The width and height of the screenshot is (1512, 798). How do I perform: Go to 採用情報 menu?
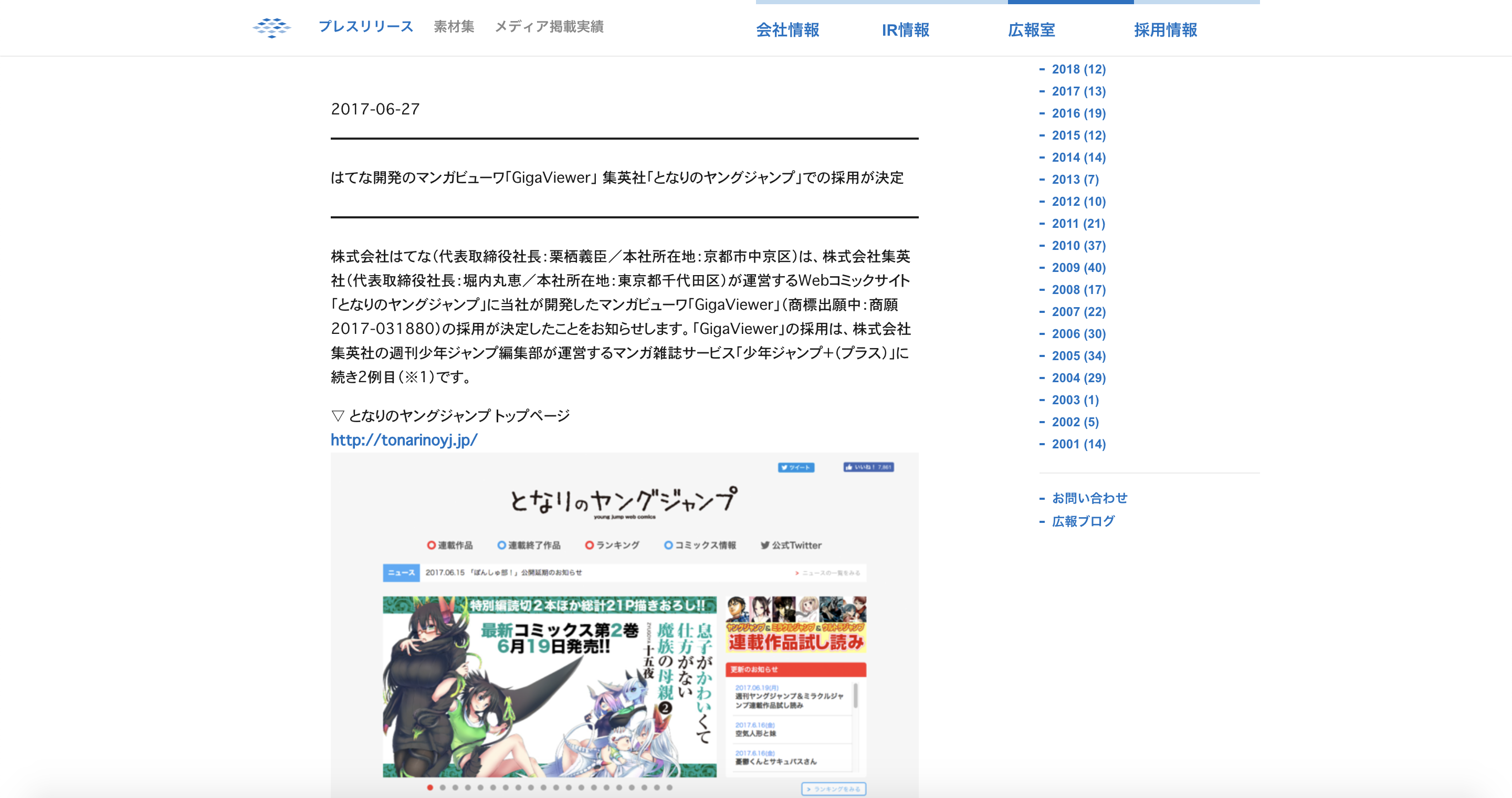pos(1165,30)
